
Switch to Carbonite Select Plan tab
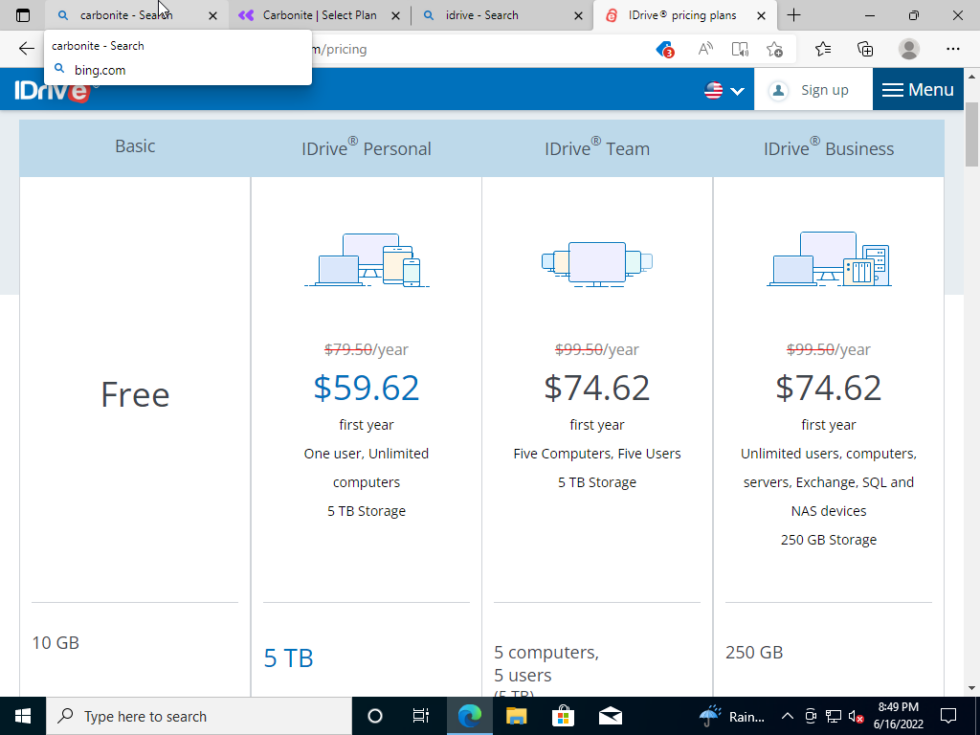click(318, 15)
